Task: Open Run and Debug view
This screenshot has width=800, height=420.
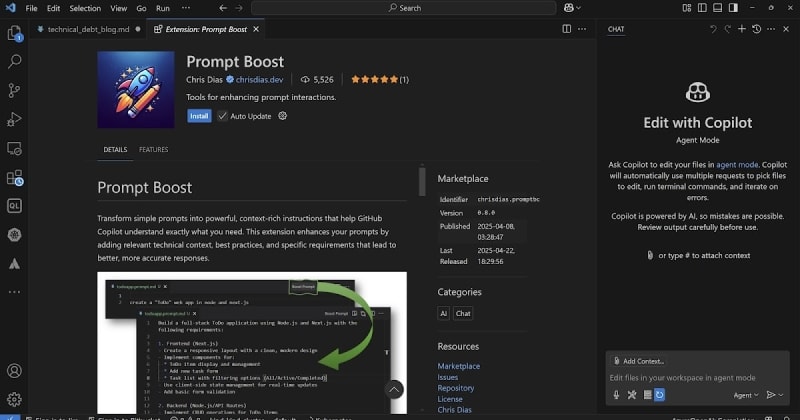Action: 14,120
